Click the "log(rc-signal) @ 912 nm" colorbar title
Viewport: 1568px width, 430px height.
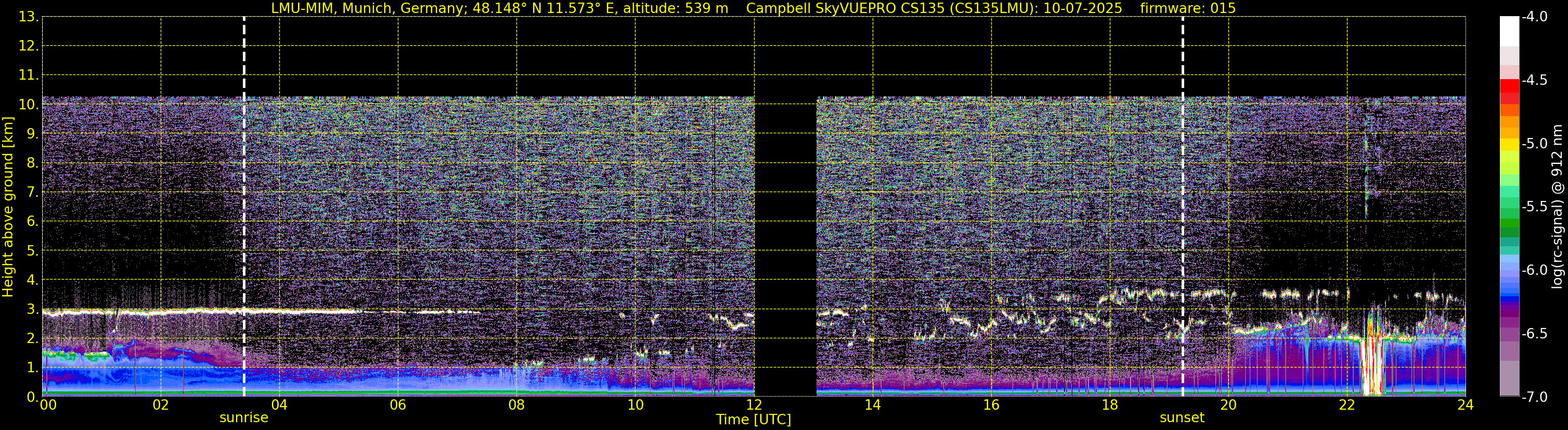point(1558,207)
